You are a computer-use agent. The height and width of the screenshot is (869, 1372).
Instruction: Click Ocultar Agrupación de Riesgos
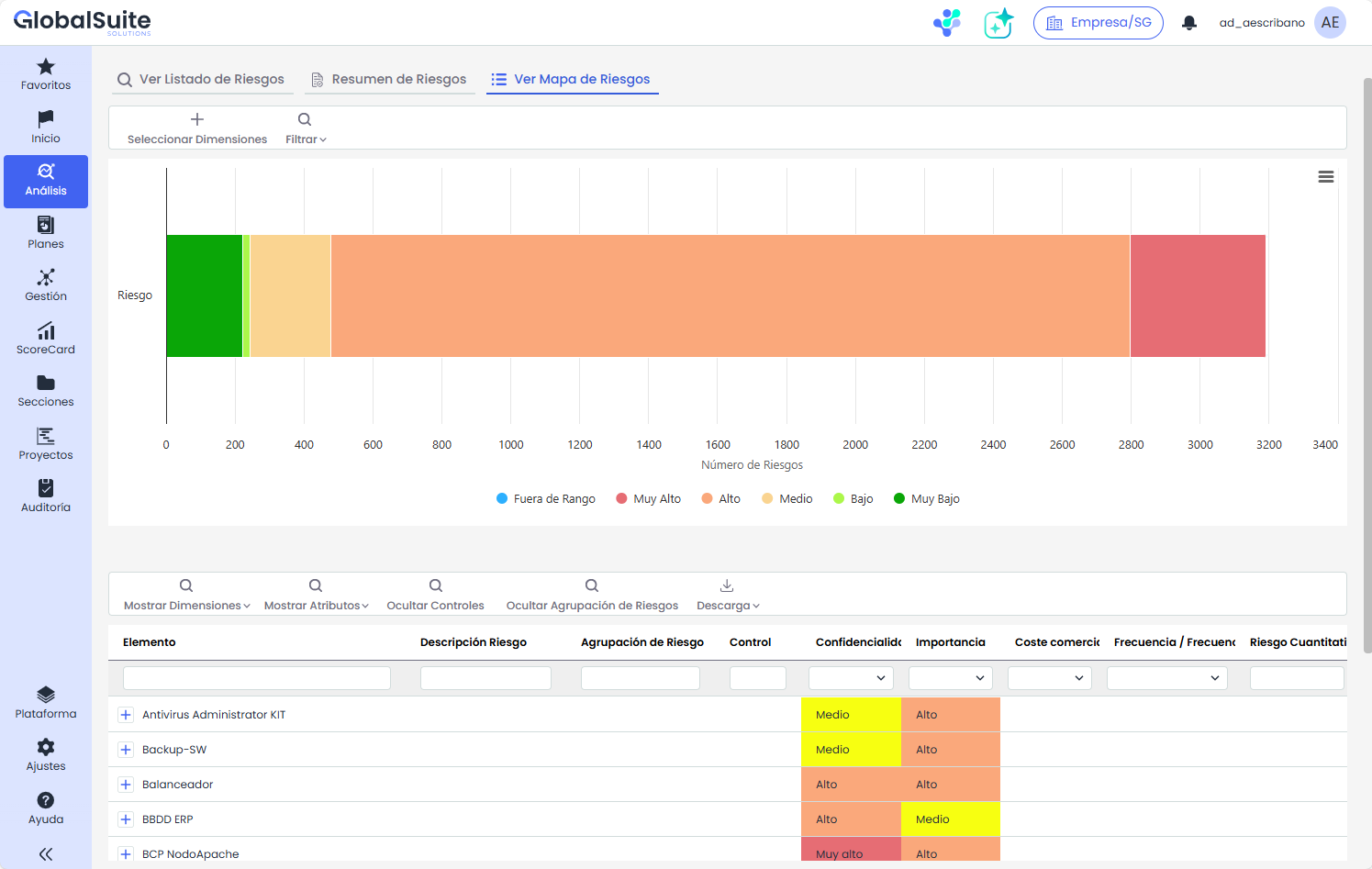[592, 595]
